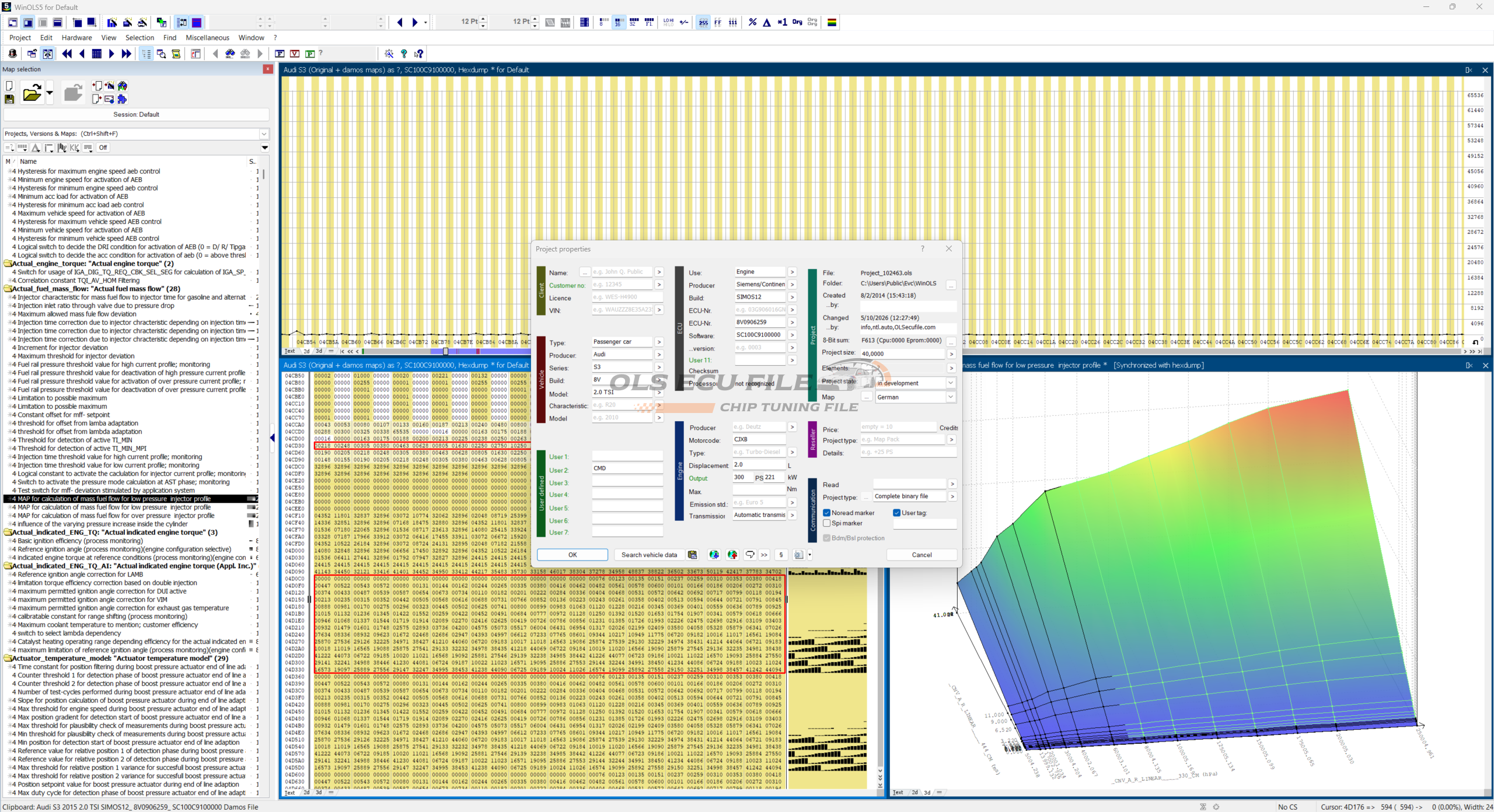The image size is (1494, 812).
Task: Click the User 1 input field
Action: click(627, 457)
